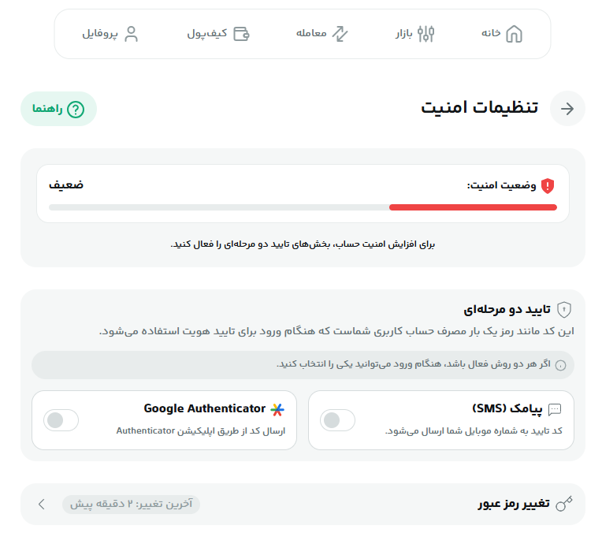602x544 pixels.
Task: Open the کیف‌پول wallet icon
Action: click(x=241, y=34)
